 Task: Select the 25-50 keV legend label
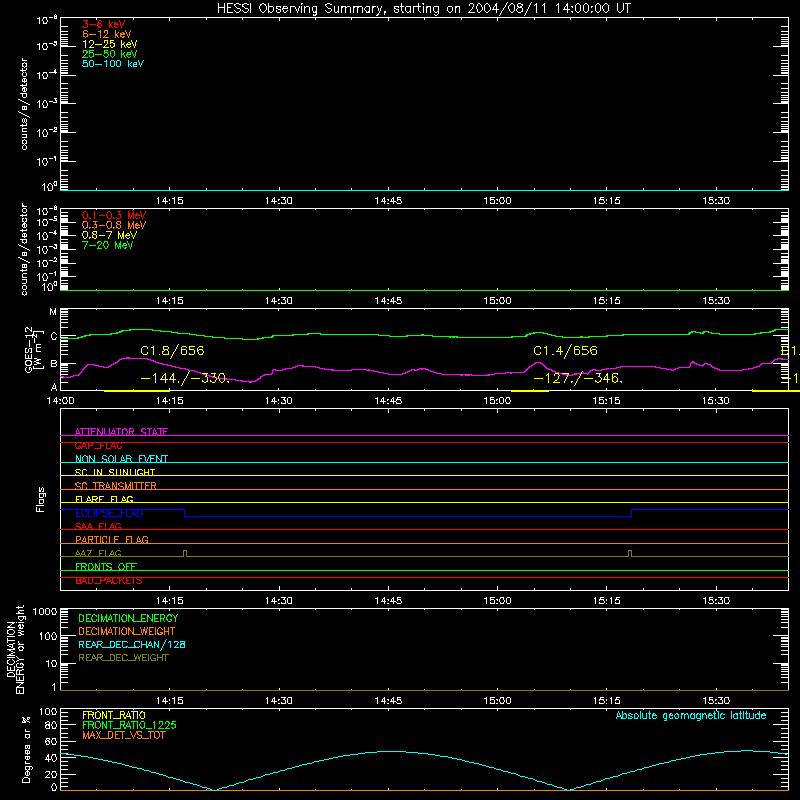[110, 54]
